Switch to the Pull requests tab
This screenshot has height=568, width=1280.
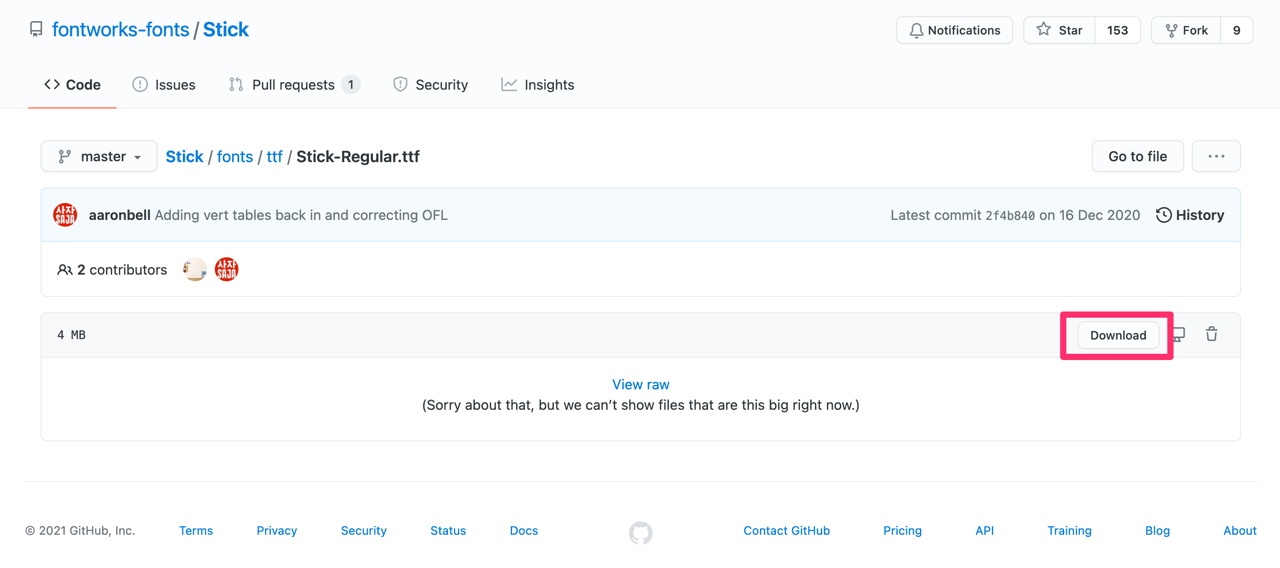click(293, 85)
